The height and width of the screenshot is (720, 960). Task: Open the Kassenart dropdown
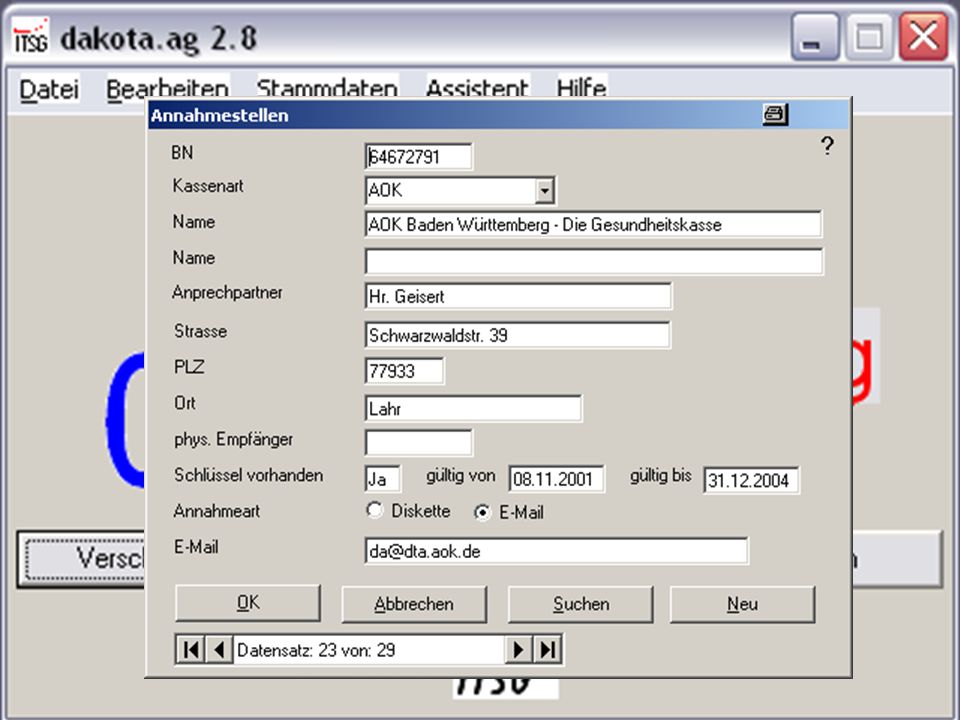point(544,190)
